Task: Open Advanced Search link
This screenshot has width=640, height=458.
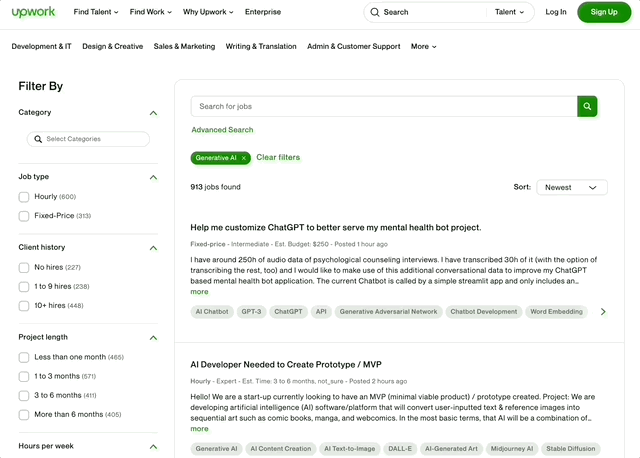Action: coord(222,130)
